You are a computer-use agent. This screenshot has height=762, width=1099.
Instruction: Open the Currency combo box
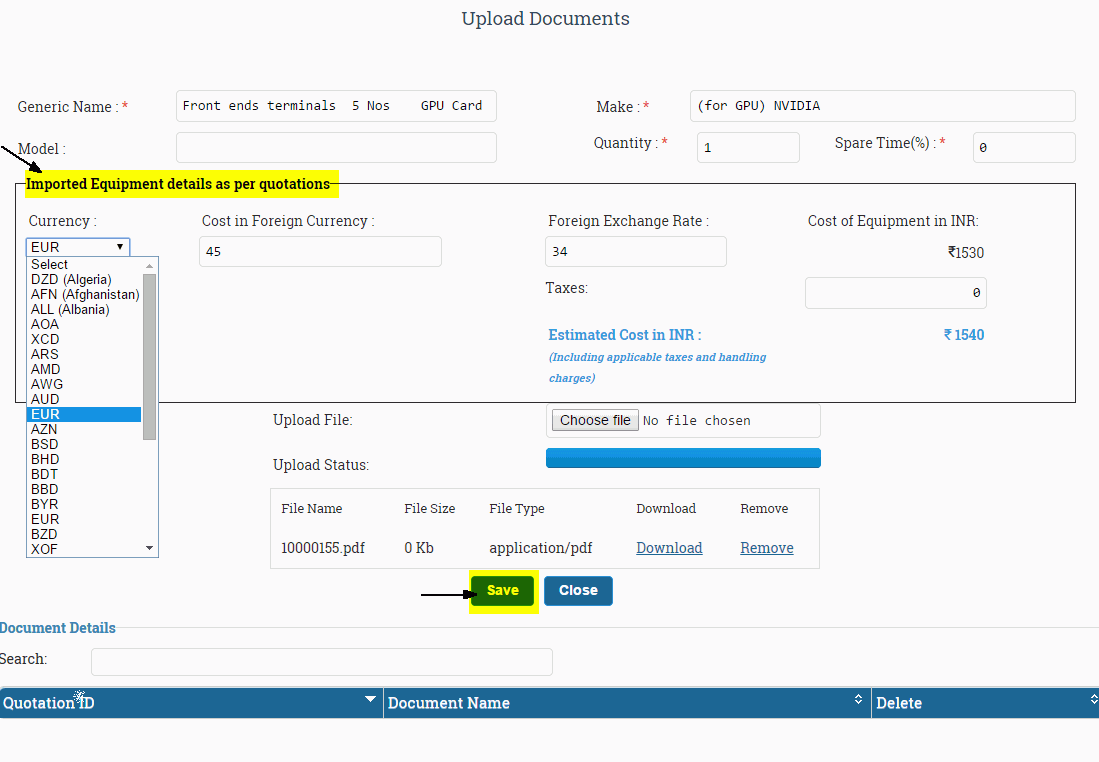(x=78, y=247)
